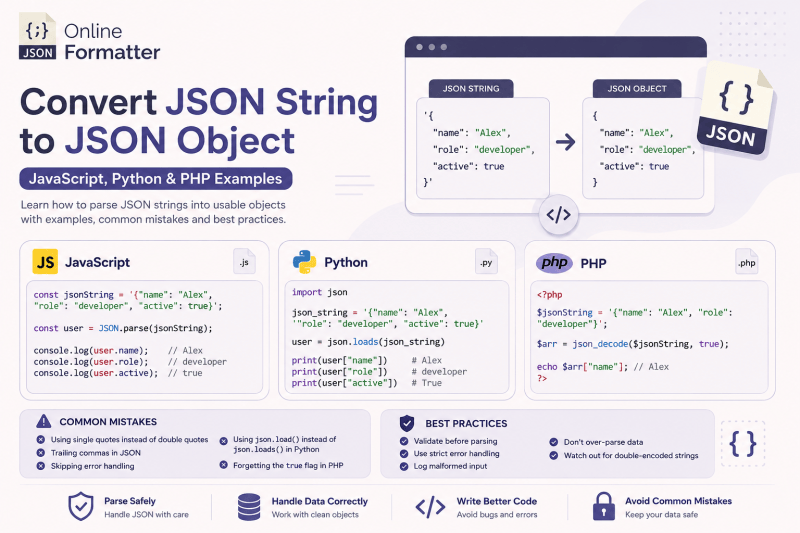
Task: Click the COMMON MISTAKES heading
Action: (x=108, y=422)
